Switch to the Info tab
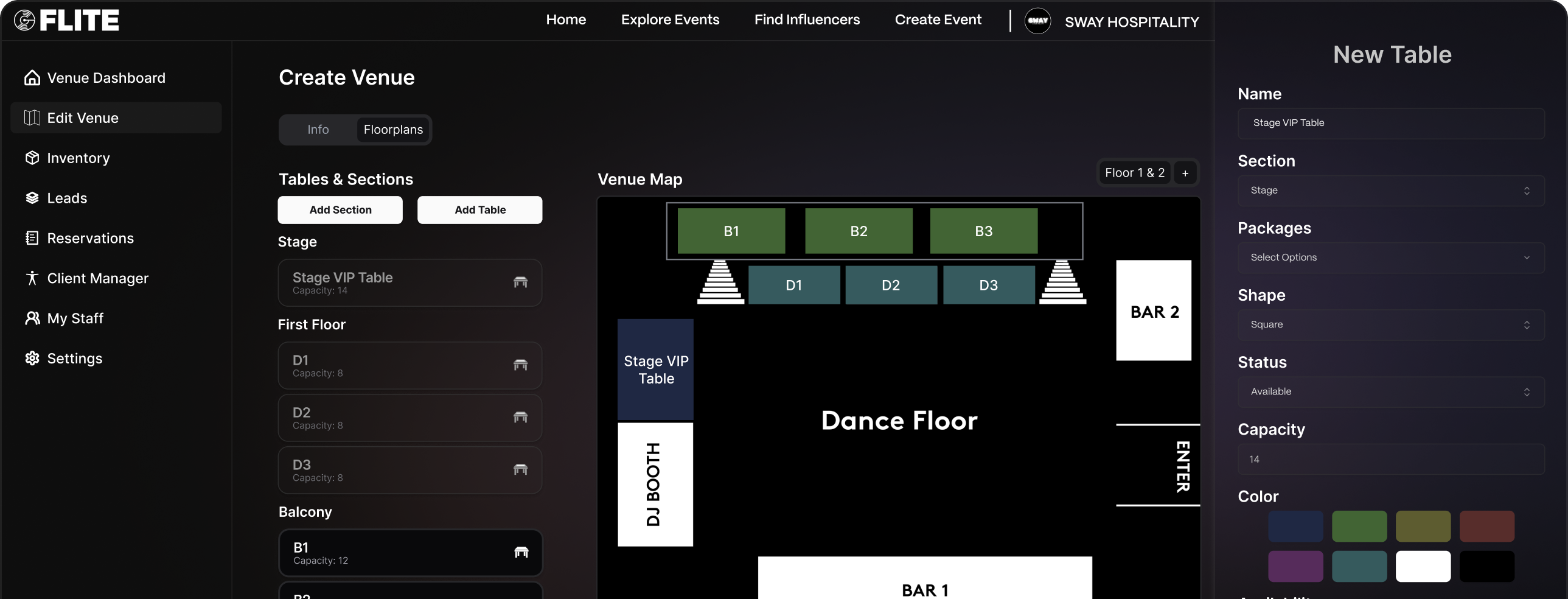Screen dimensions: 1568x599 [x=318, y=130]
